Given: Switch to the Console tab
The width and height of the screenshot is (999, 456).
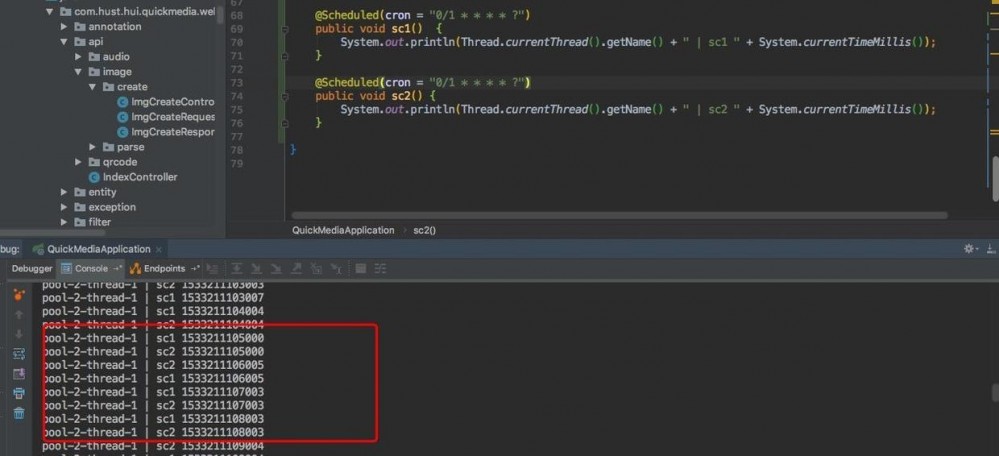Looking at the screenshot, I should tap(90, 269).
